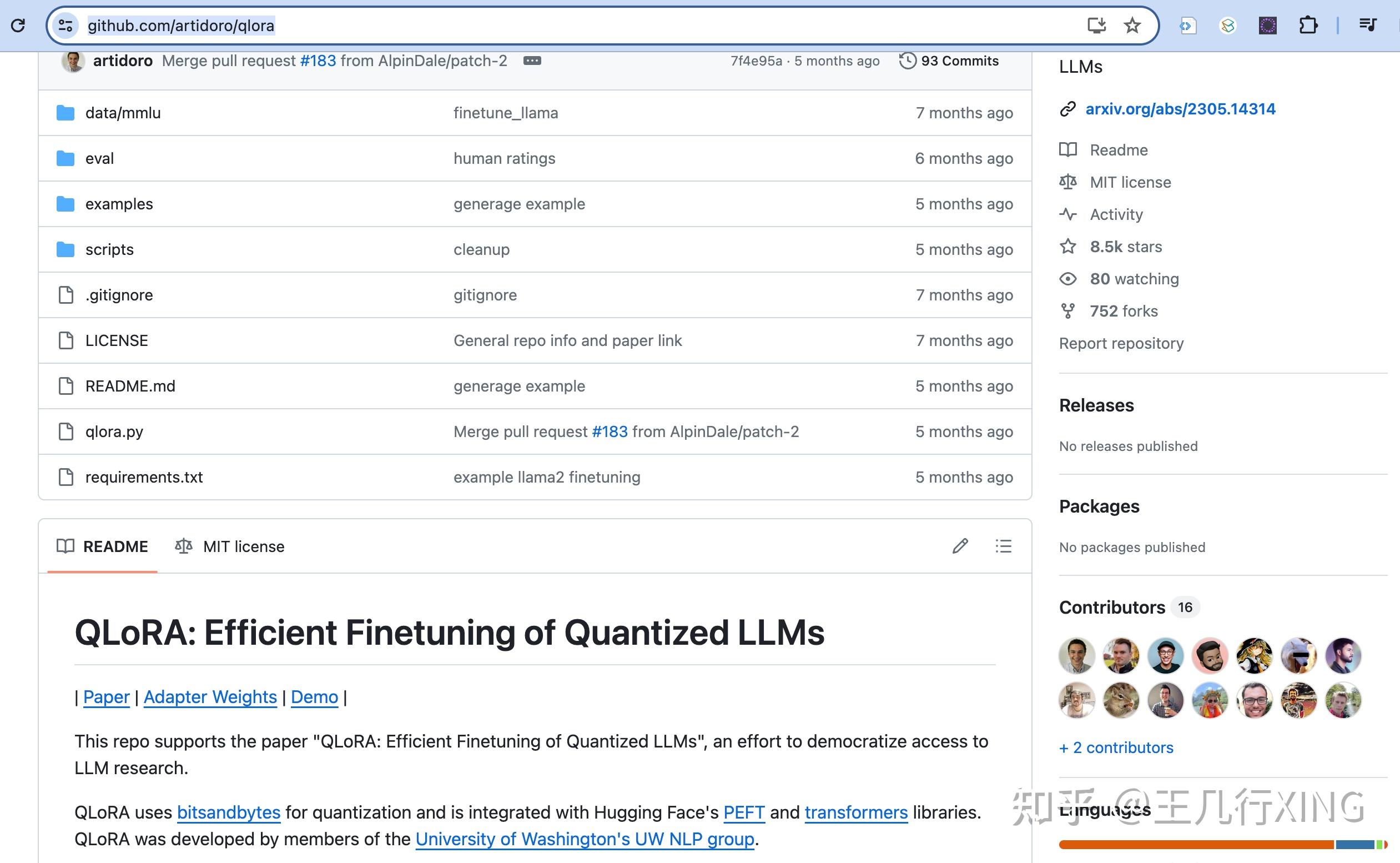Open site permissions from the address bar icon
The image size is (1400, 863).
(x=64, y=25)
